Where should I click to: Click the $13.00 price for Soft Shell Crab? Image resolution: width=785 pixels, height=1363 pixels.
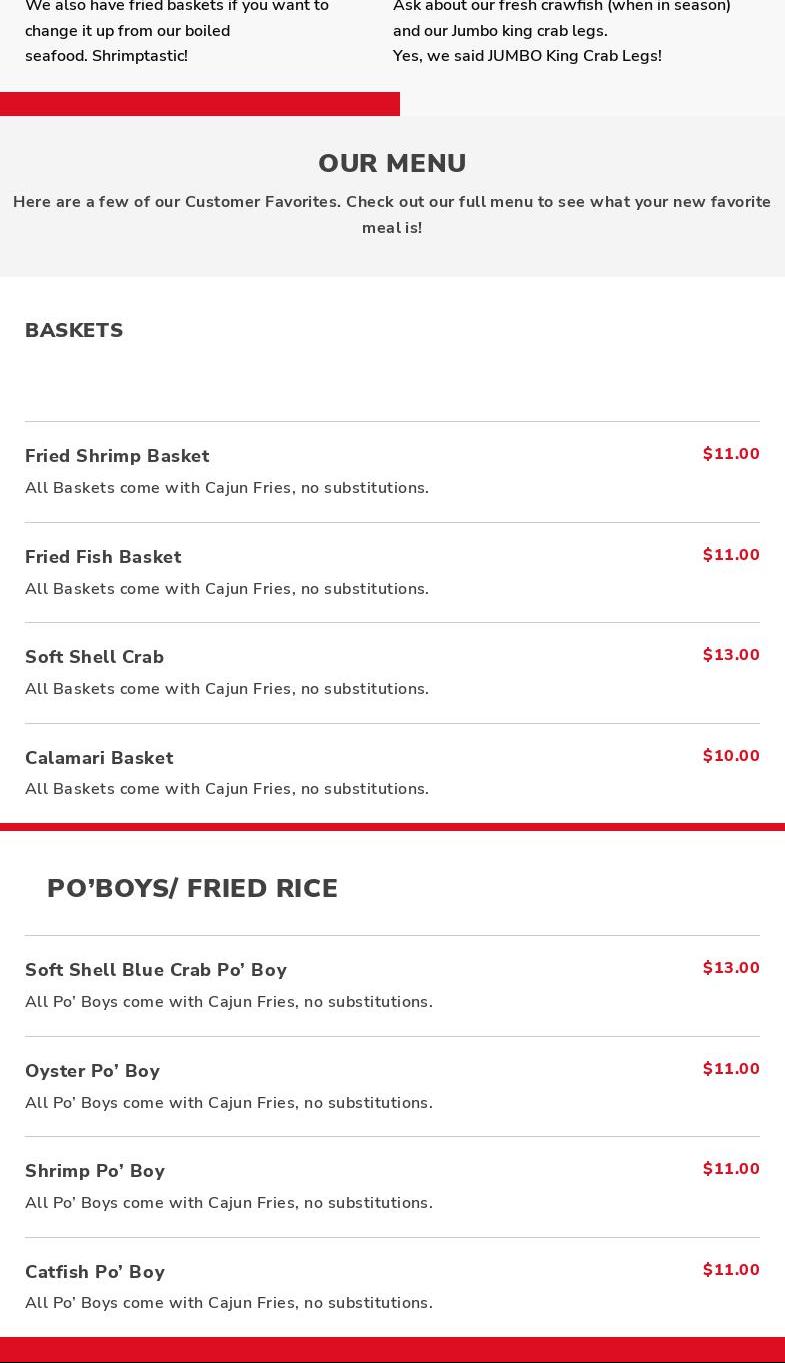(731, 655)
